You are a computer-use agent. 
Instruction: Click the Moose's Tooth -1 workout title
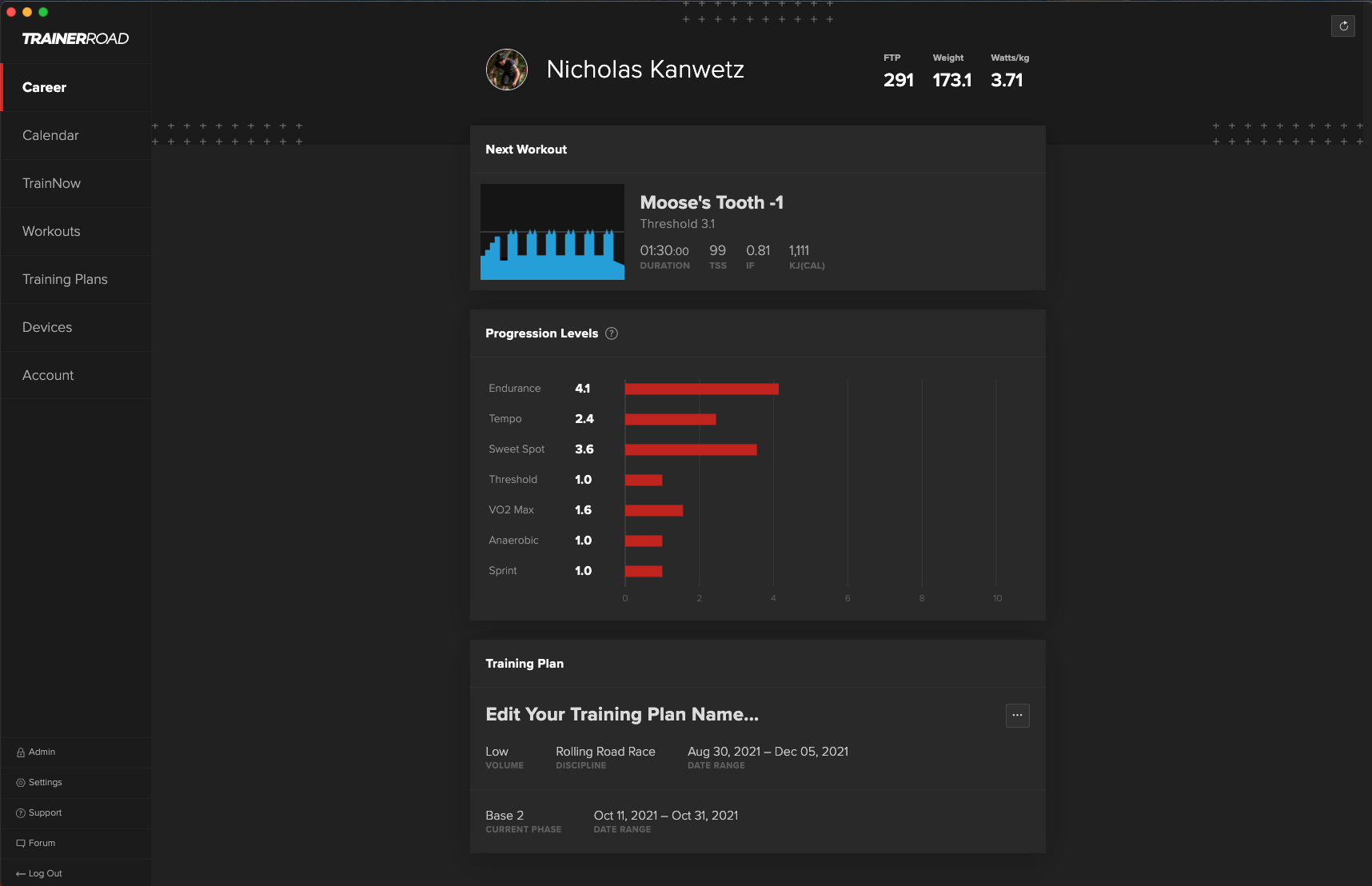coord(712,202)
